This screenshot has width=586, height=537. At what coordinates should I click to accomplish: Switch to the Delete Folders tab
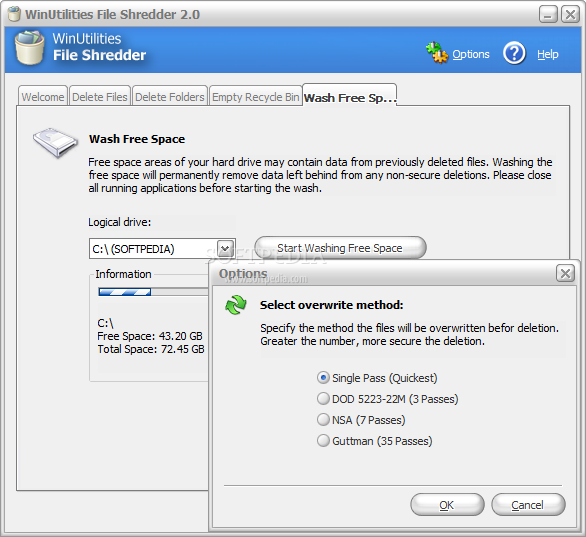(170, 96)
